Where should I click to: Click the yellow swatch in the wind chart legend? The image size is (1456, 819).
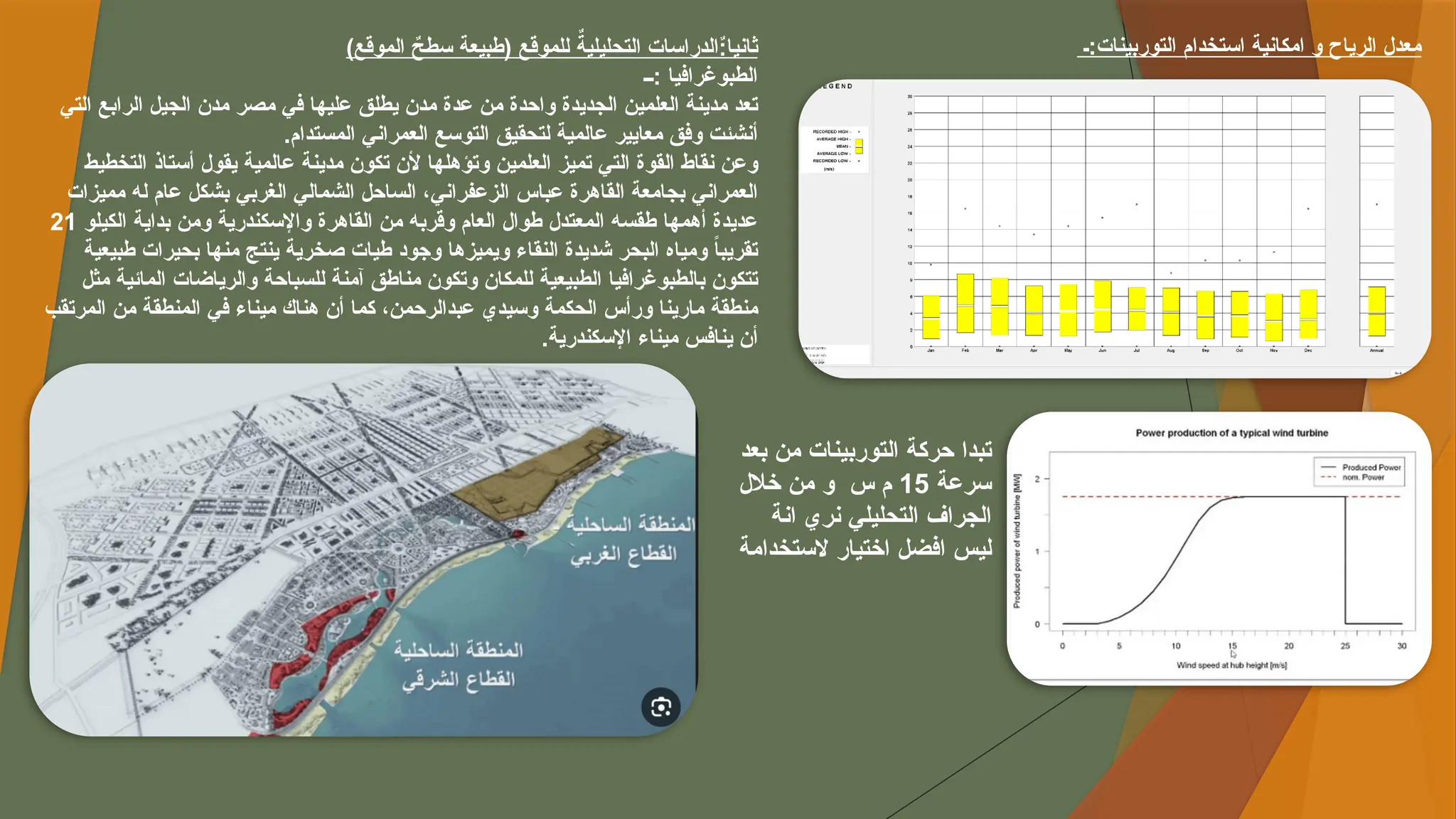pos(859,146)
